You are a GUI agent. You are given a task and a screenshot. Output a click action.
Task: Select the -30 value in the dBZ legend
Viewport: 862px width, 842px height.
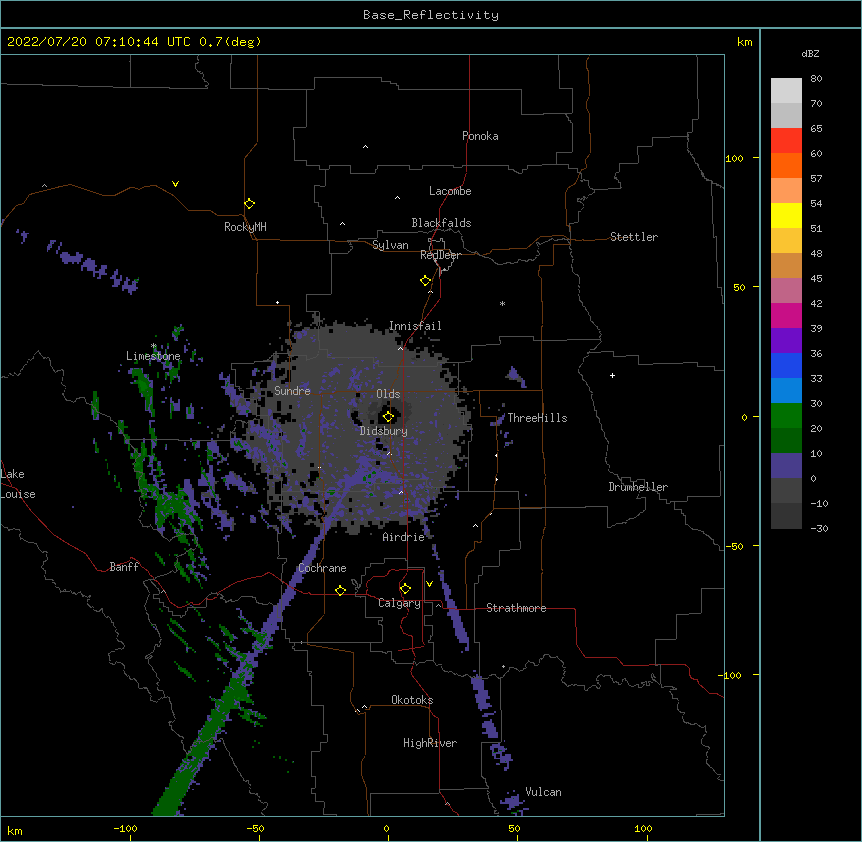(819, 528)
